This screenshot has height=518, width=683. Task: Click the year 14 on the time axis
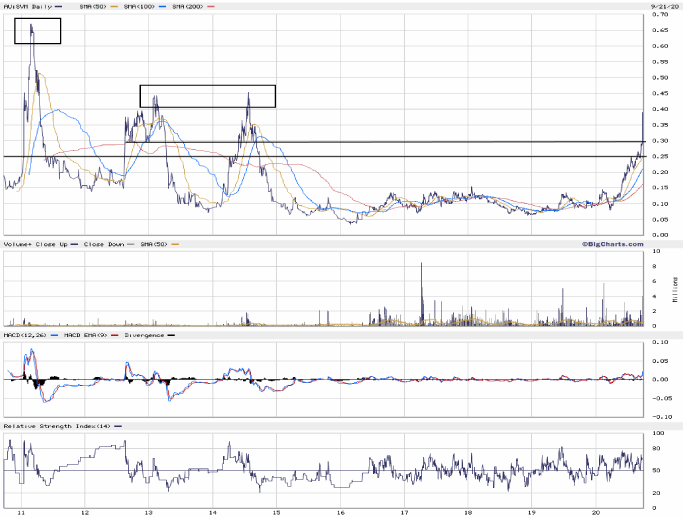[212, 511]
